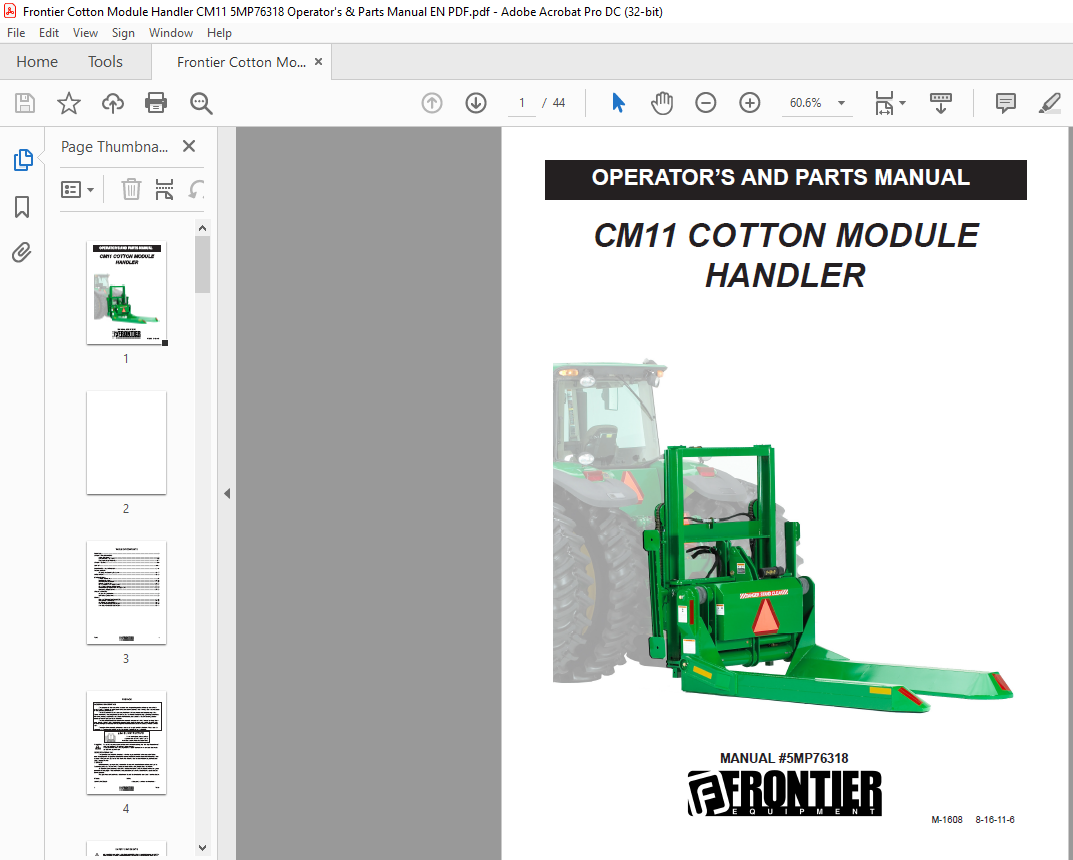Close the Frontier Cotton document tab
The image size is (1073, 860).
pyautogui.click(x=318, y=62)
